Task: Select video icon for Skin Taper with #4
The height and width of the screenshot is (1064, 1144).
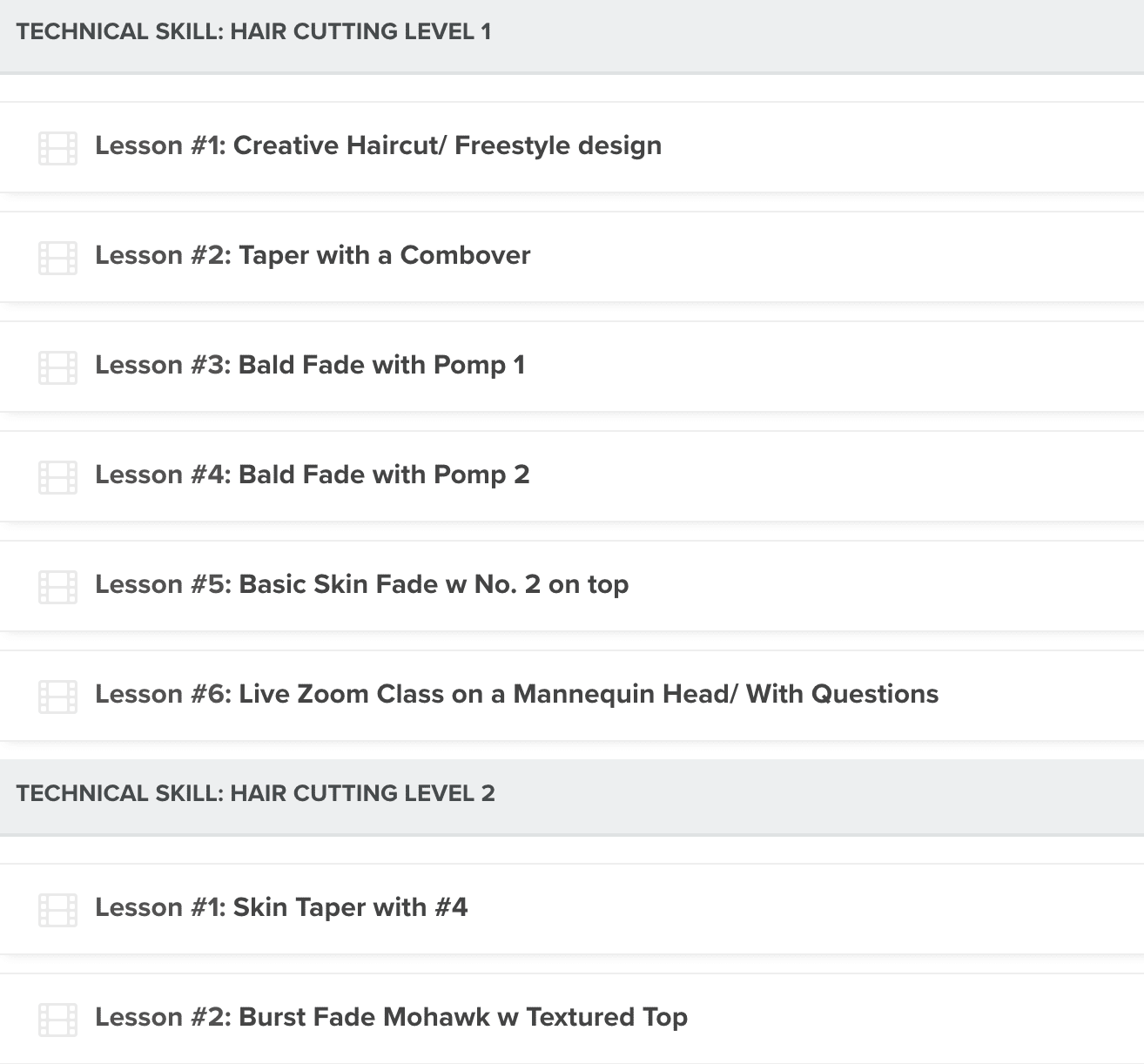Action: (58, 910)
